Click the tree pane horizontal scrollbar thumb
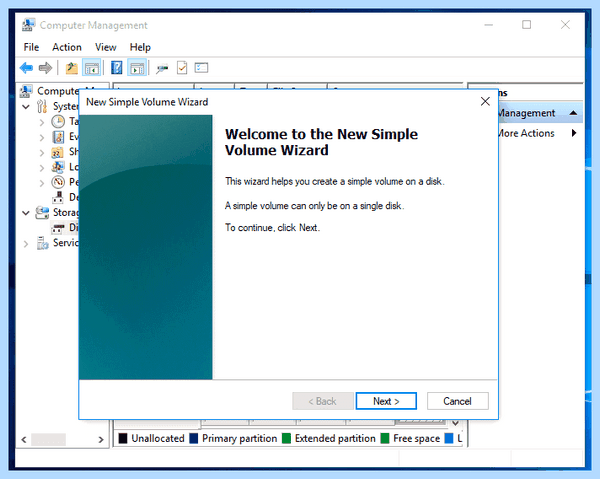Viewport: 600px width, 479px height. (x=48, y=440)
